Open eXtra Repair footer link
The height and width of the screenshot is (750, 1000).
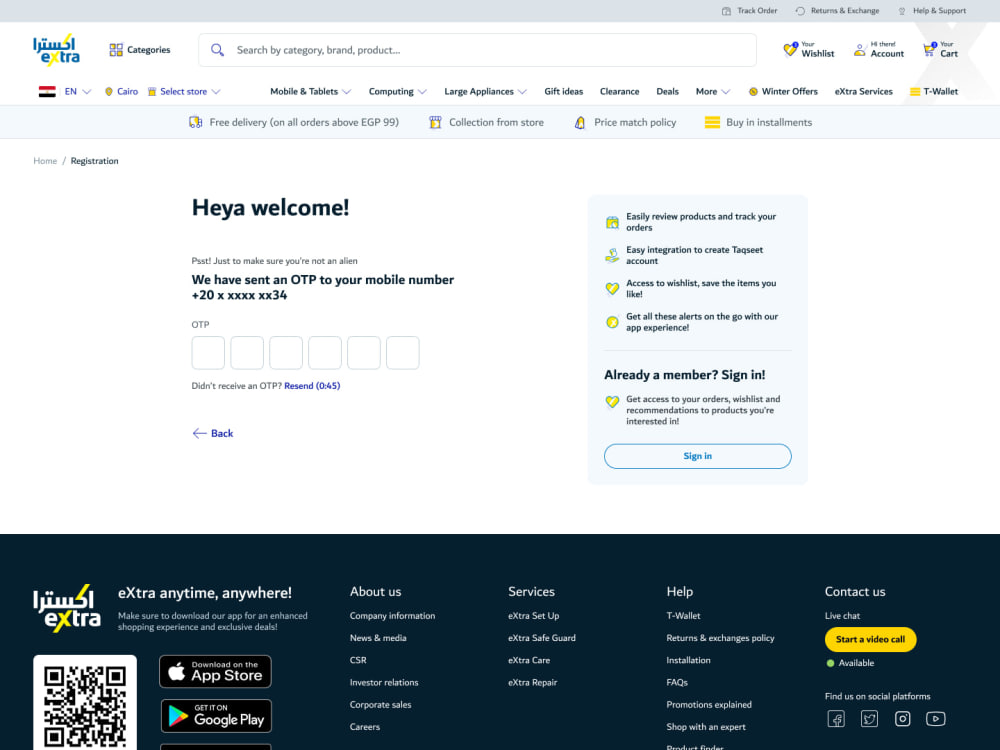click(x=533, y=682)
